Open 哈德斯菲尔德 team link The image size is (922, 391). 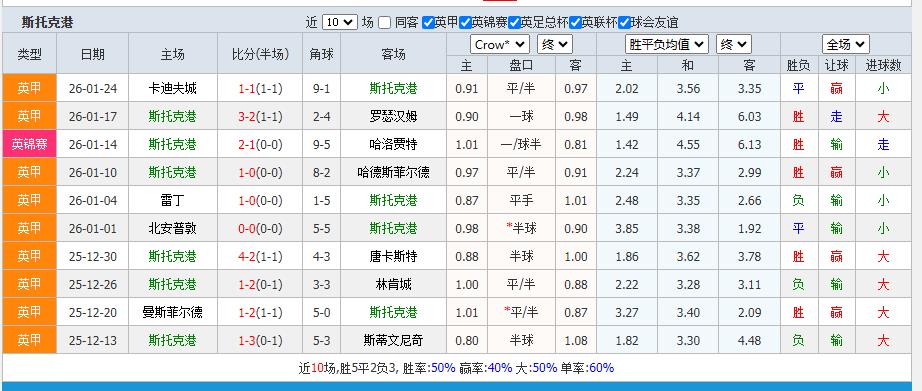(393, 172)
